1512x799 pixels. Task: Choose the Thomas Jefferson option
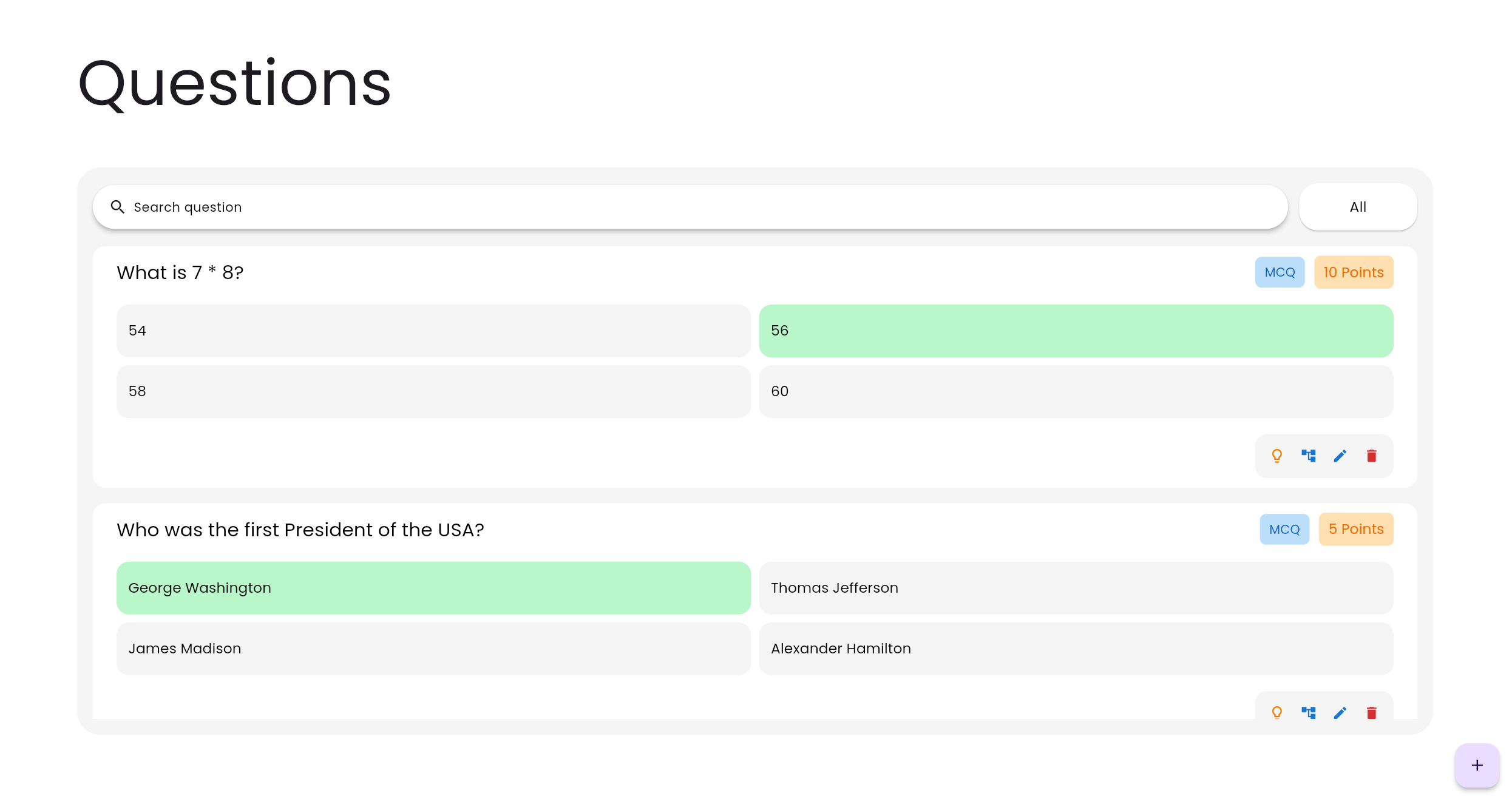point(1076,588)
